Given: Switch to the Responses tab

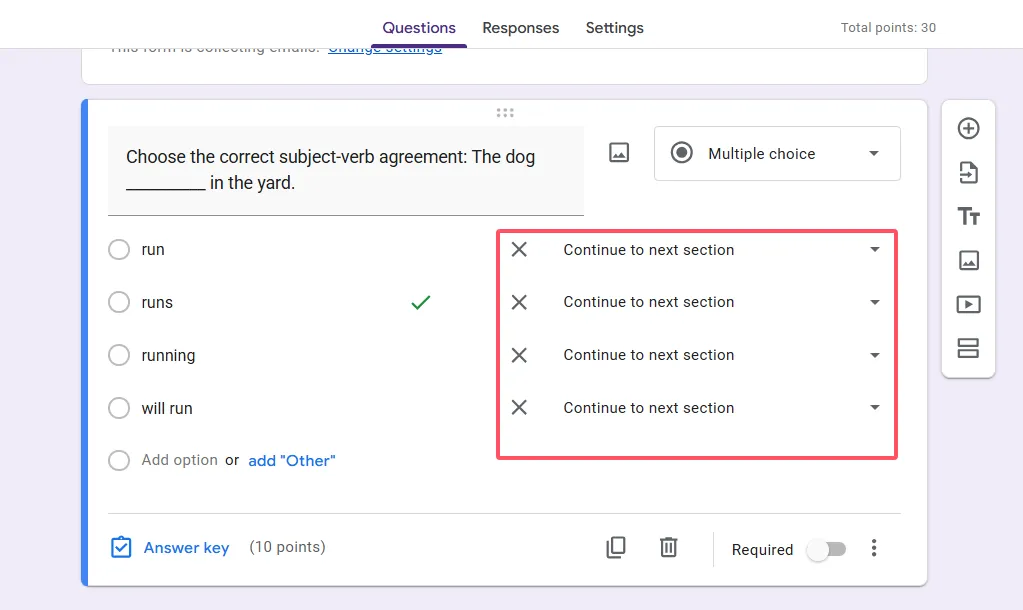Looking at the screenshot, I should coord(520,28).
